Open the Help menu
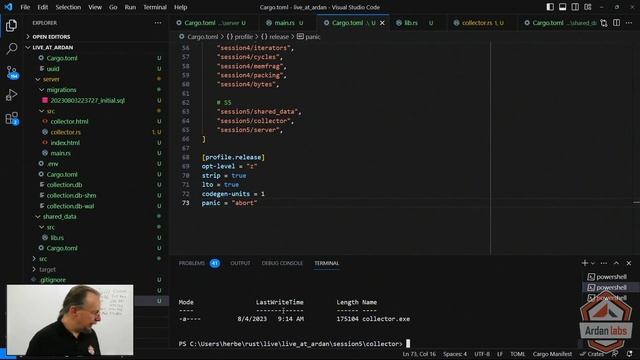Screen dimensions: 640x360 click(x=180, y=7)
